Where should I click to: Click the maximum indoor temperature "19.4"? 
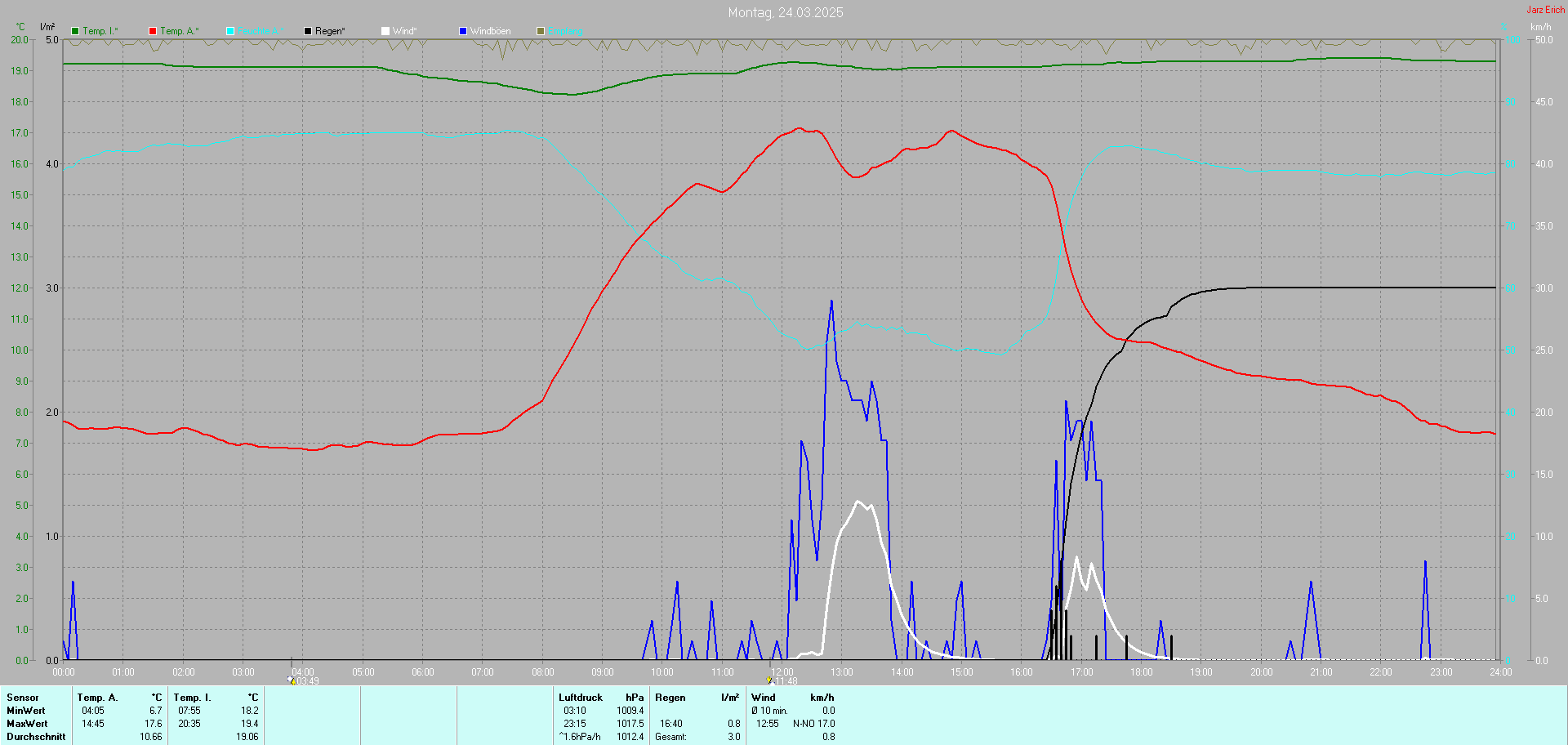click(250, 724)
